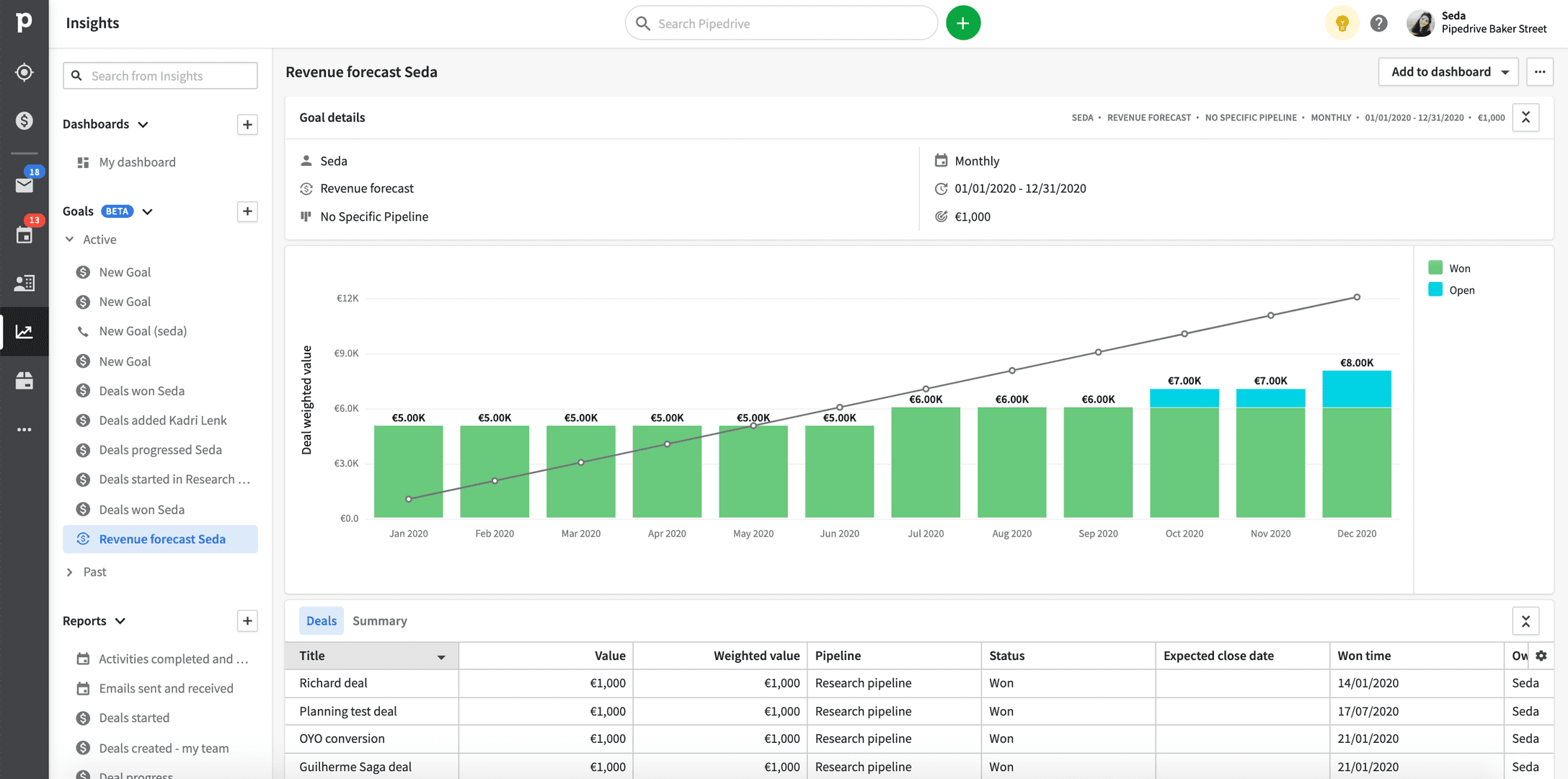Focus the Search Pipedrive field
This screenshot has width=1568, height=779.
point(781,23)
